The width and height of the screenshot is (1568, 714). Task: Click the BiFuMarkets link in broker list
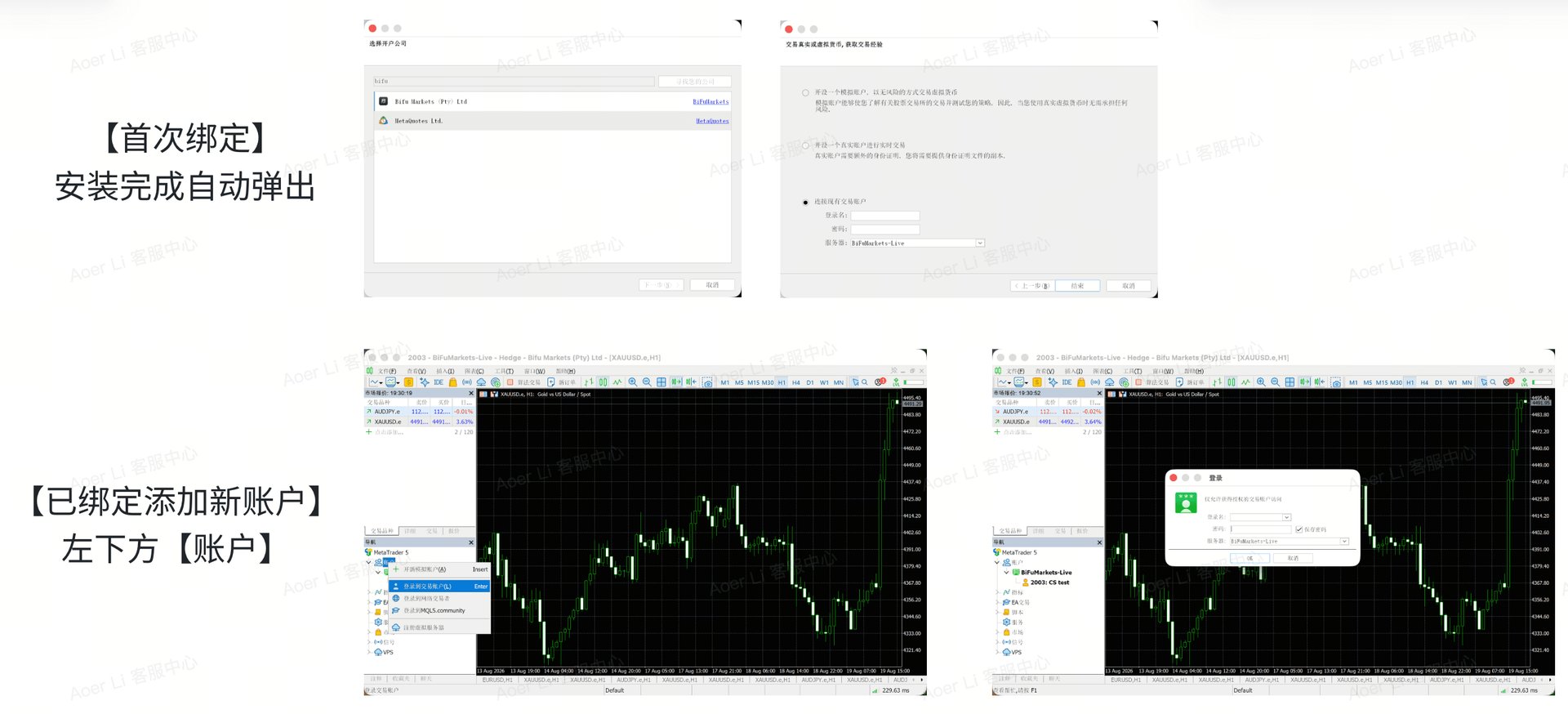click(710, 102)
